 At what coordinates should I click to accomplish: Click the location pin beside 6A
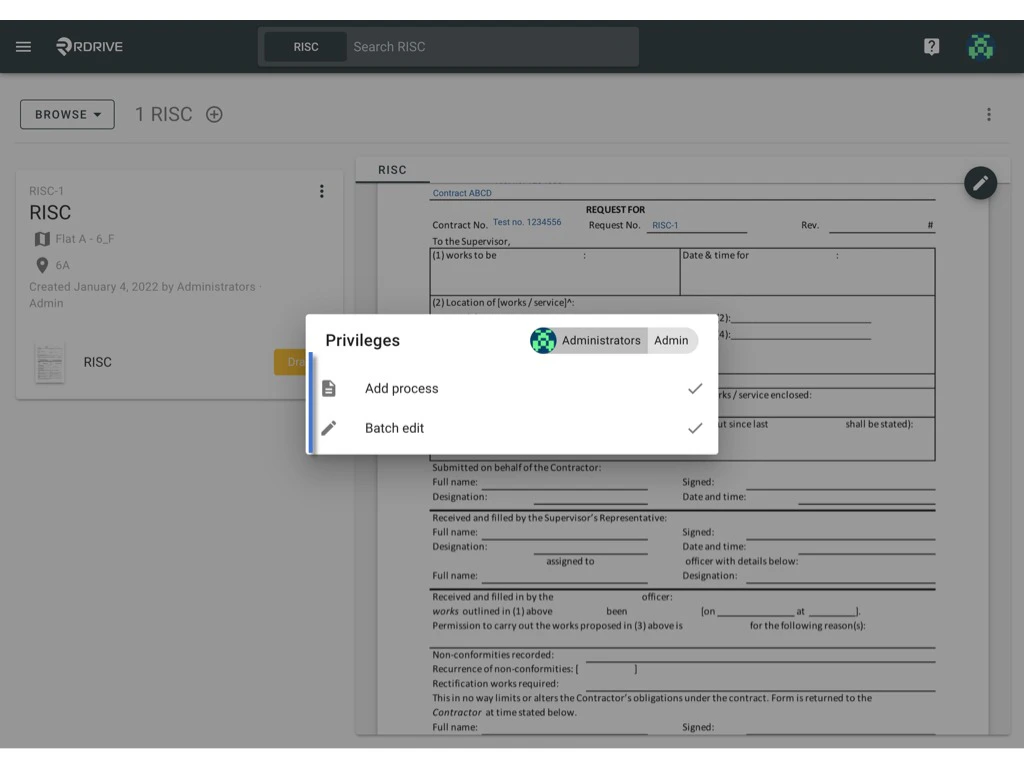(42, 265)
